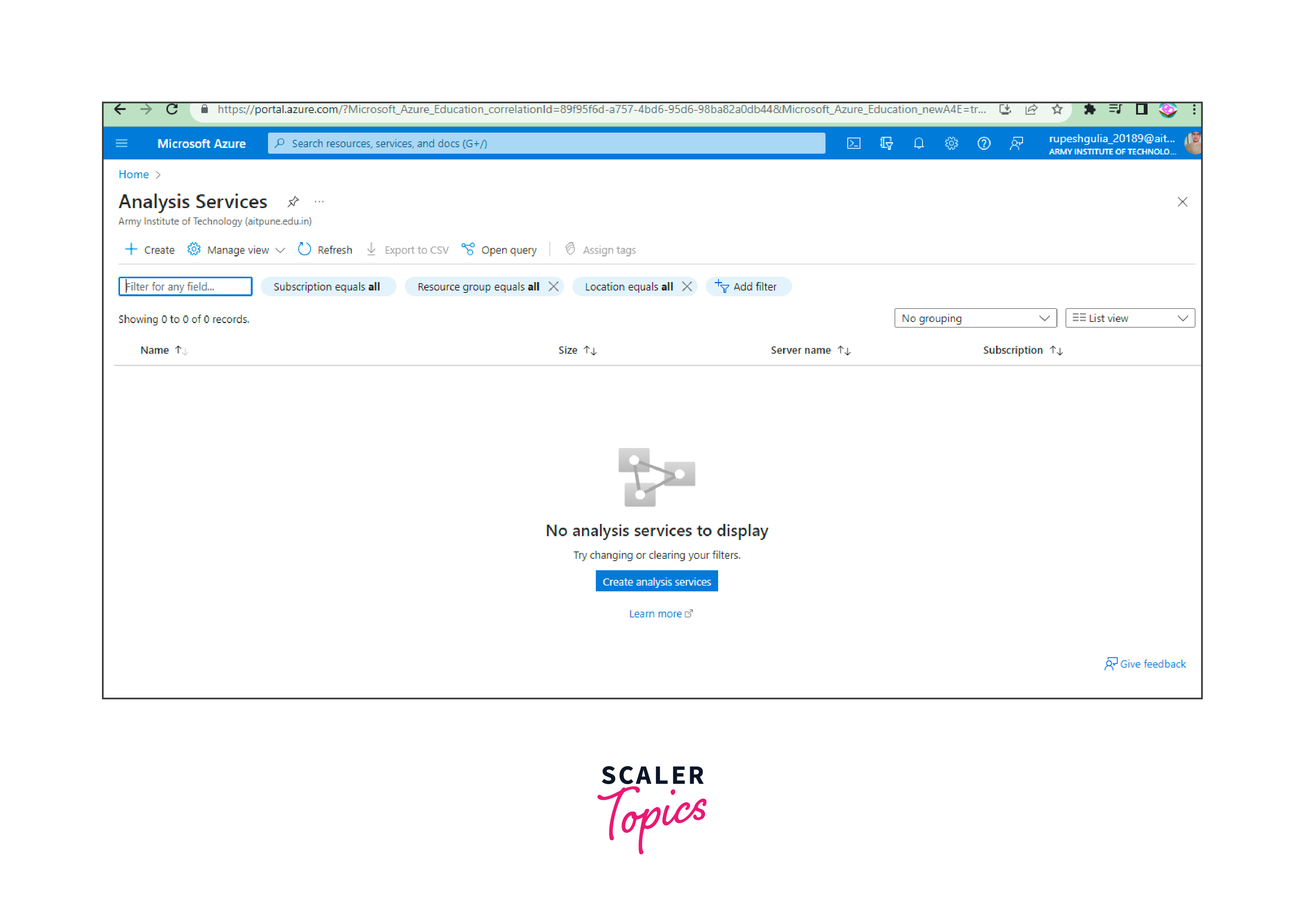Open the portal settings gear icon
1304x924 pixels.
coord(951,143)
